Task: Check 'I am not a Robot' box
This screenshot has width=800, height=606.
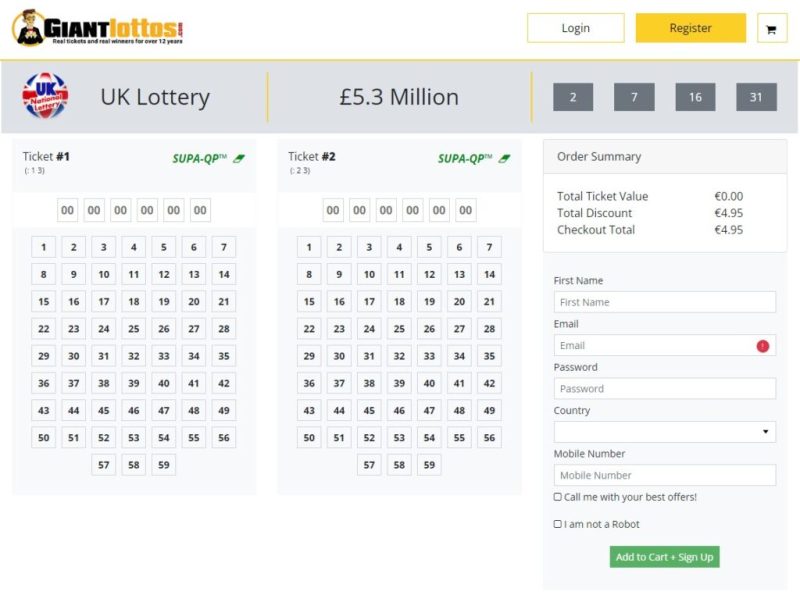Action: click(x=558, y=524)
